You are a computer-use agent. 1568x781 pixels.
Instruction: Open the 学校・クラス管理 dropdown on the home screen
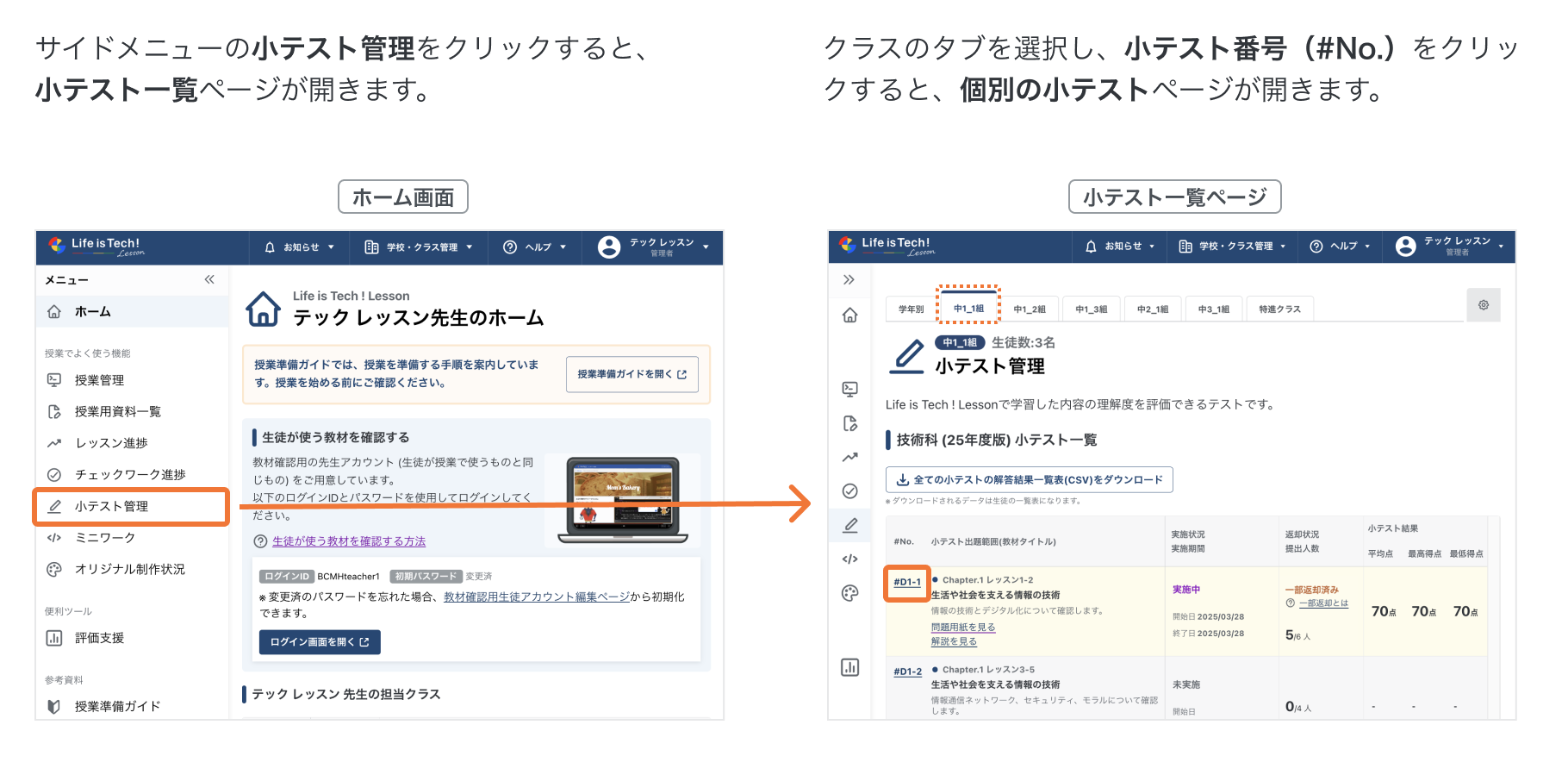click(x=419, y=247)
